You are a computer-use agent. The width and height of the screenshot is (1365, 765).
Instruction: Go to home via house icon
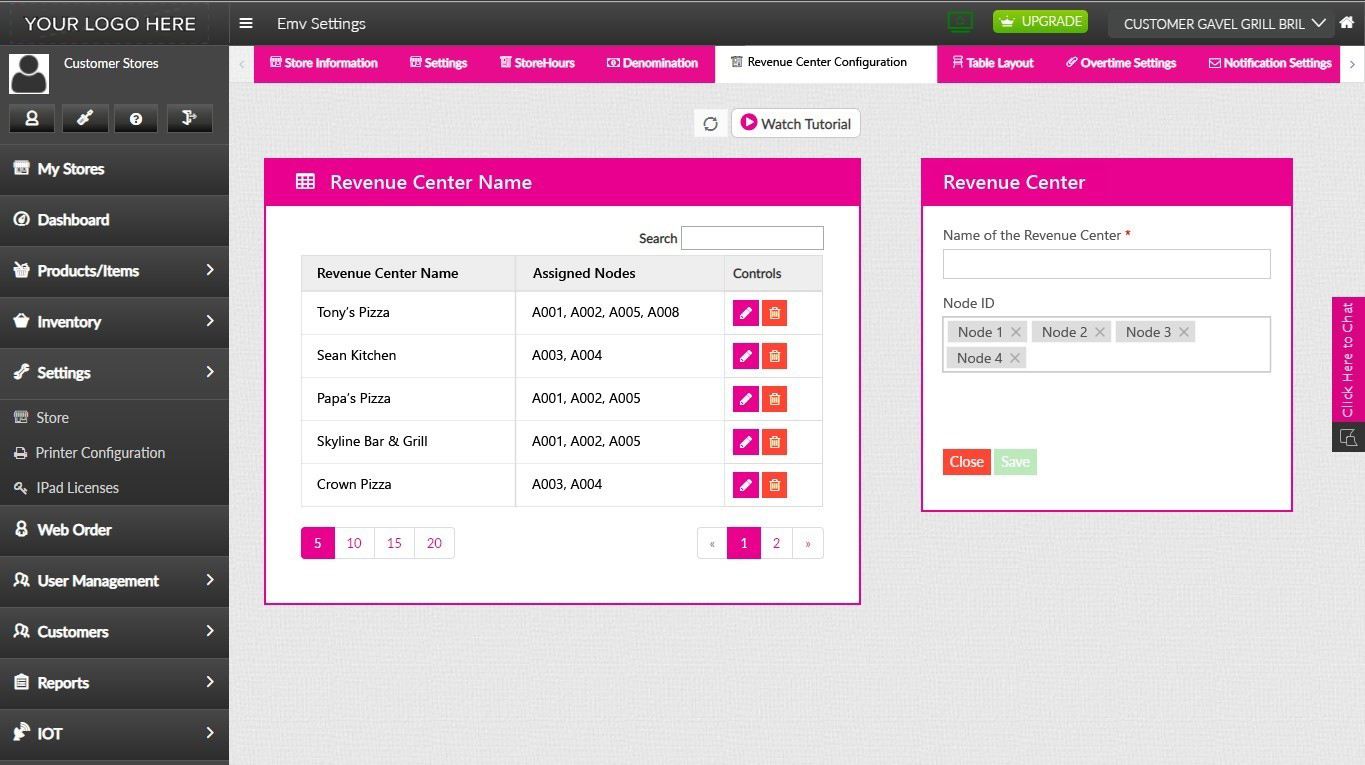(1347, 23)
